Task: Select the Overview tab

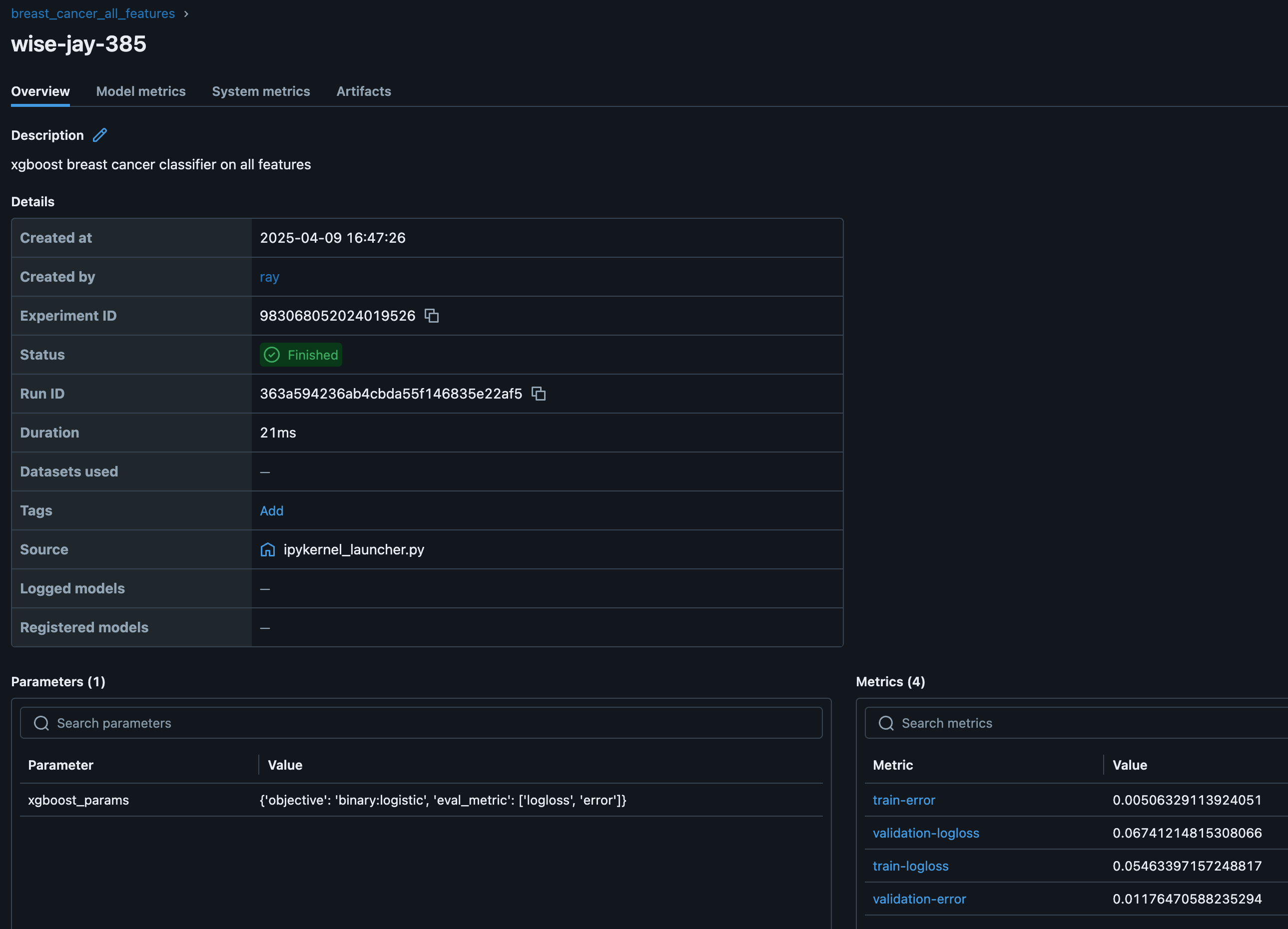Action: 40,91
